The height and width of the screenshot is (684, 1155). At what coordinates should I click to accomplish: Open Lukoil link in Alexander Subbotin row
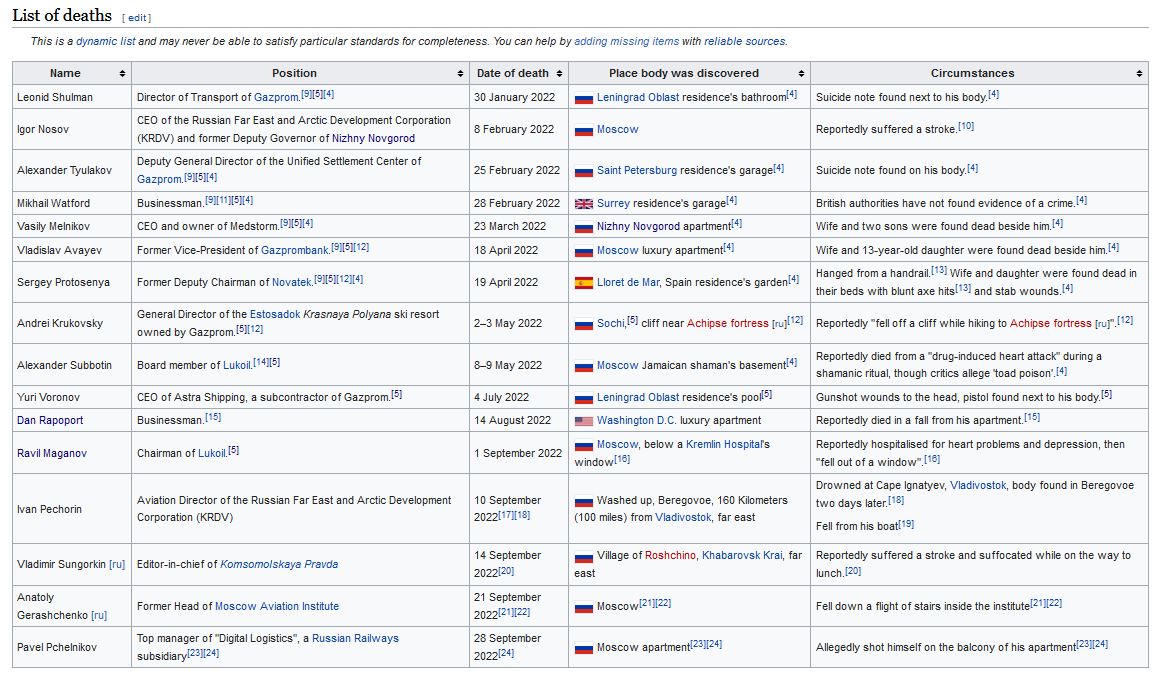(x=236, y=365)
